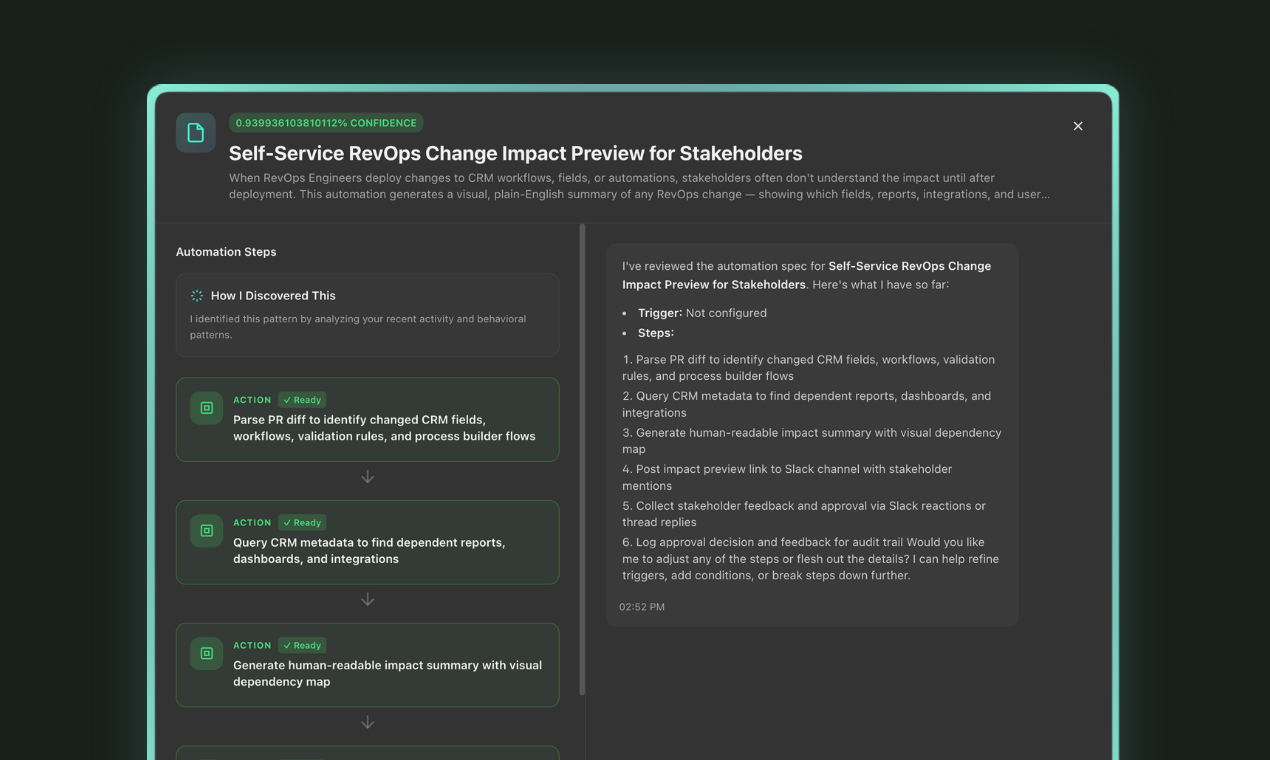The width and height of the screenshot is (1270, 760).
Task: Toggle the Ready status on the Generate impact summary step
Action: 302,645
